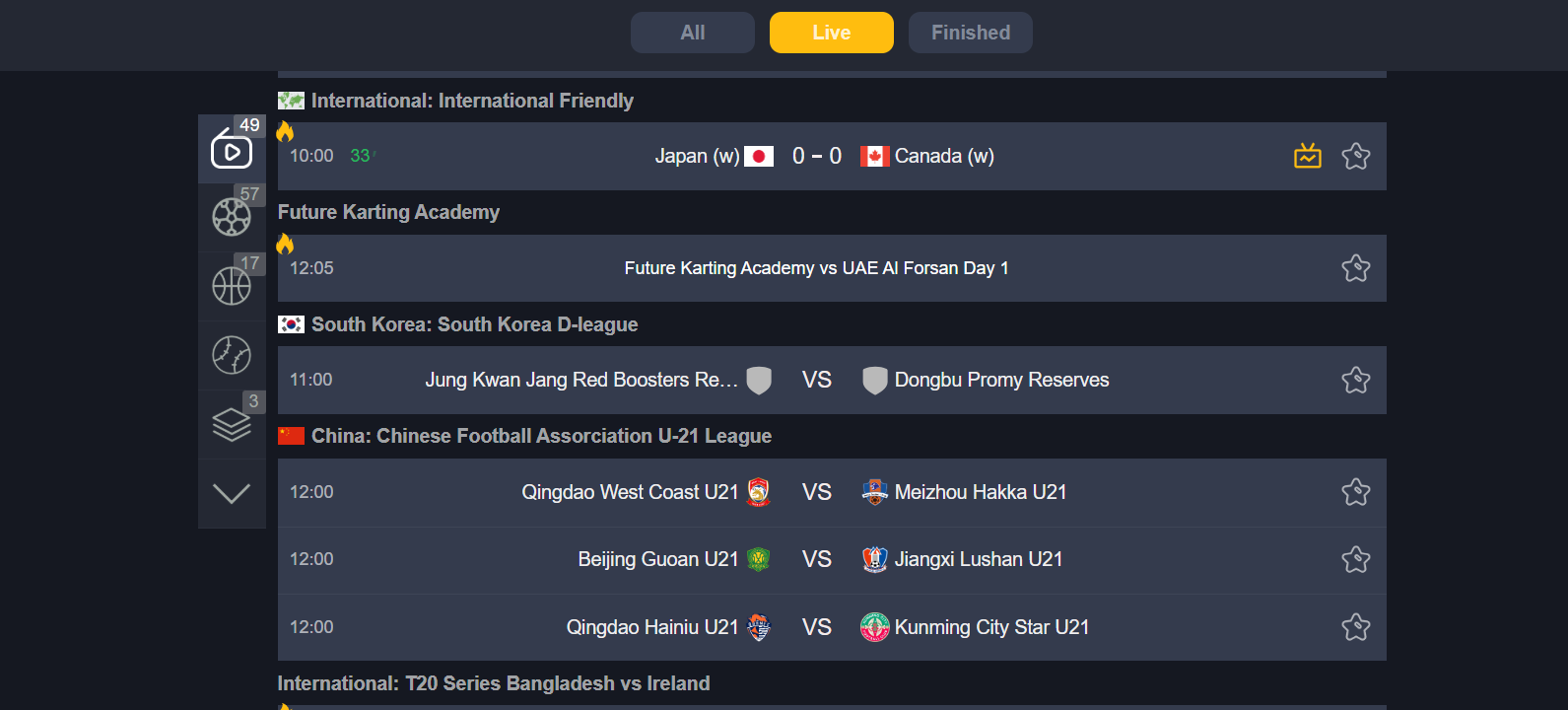The width and height of the screenshot is (1568, 710).
Task: Open the live streams sidebar icon
Action: [232, 149]
